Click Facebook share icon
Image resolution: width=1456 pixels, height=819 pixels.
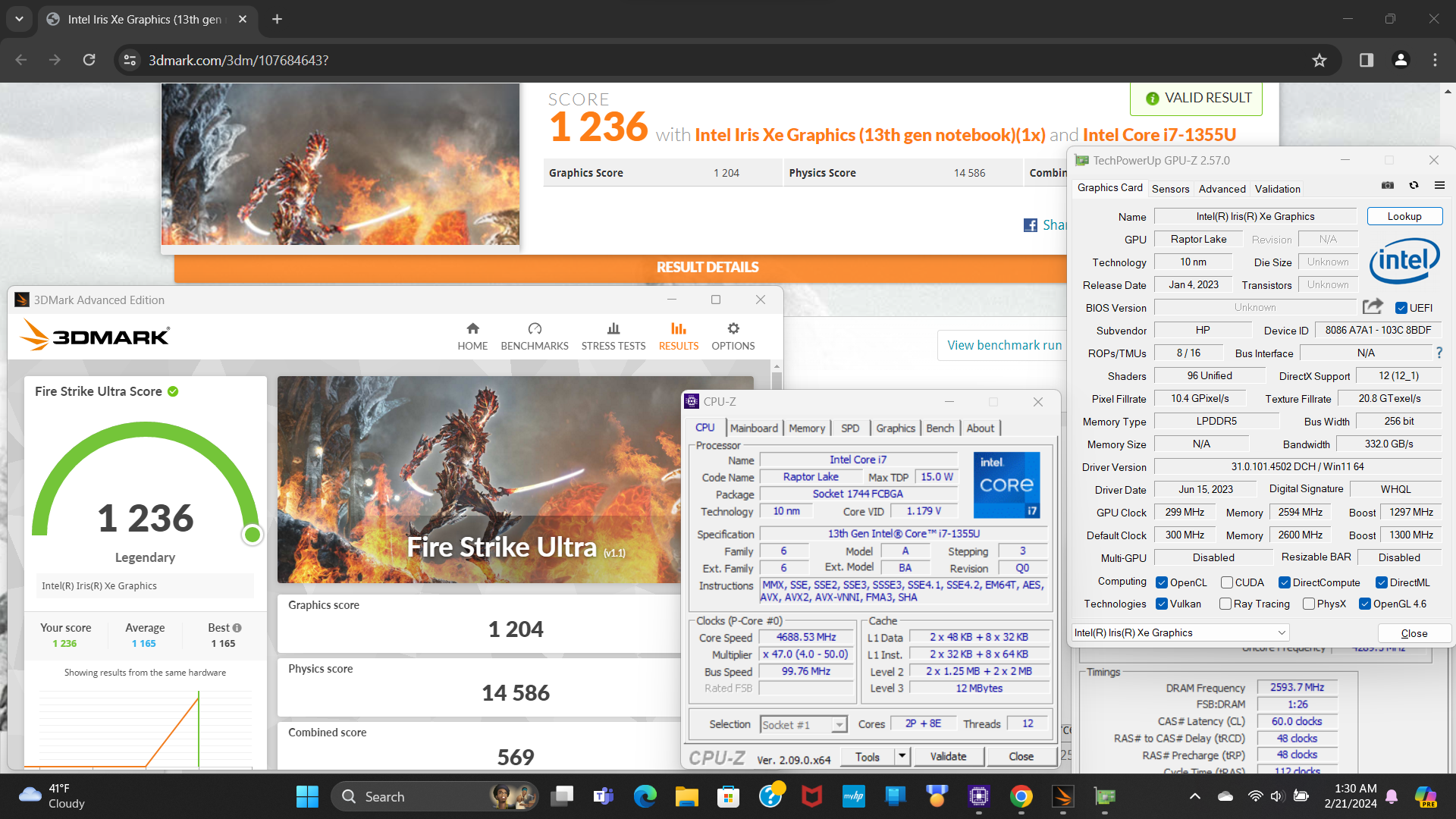(x=1031, y=225)
